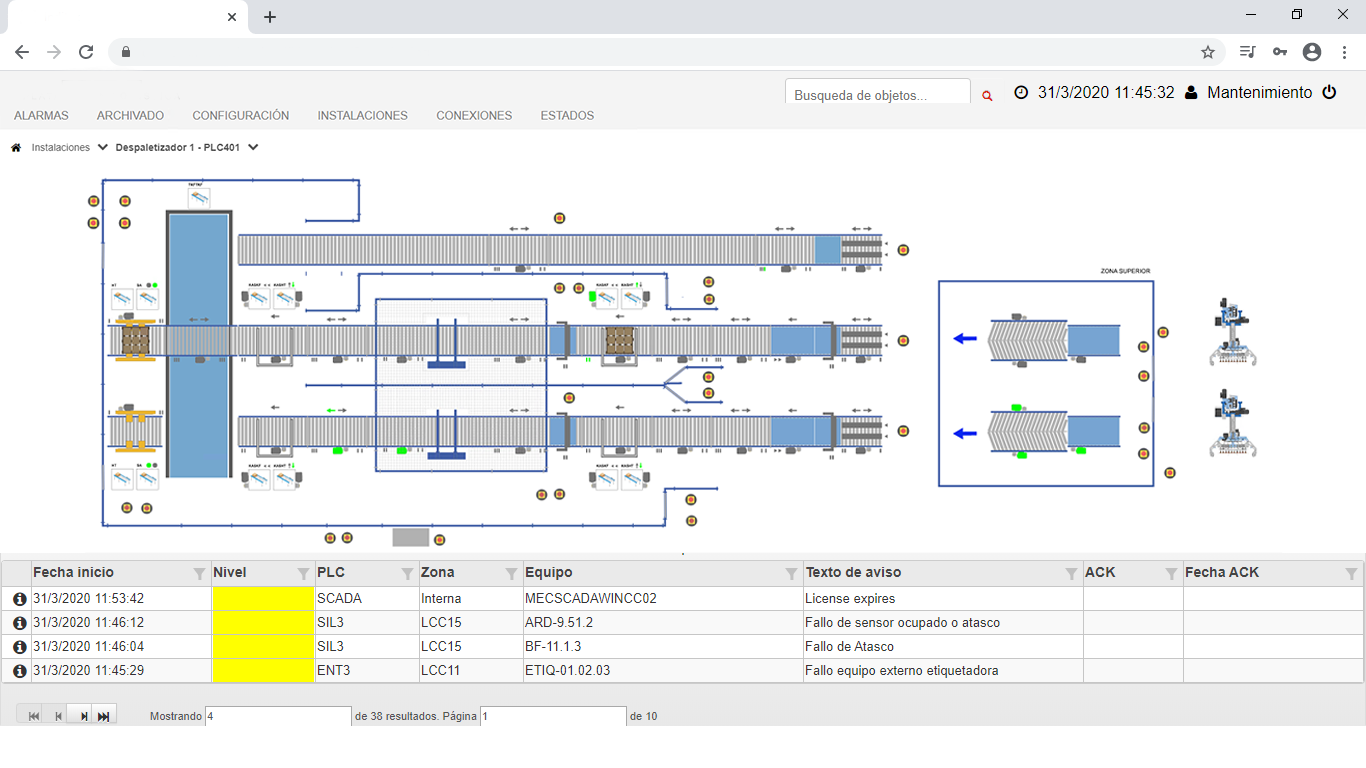The width and height of the screenshot is (1366, 768).
Task: Go to the last page of results
Action: pos(104,716)
